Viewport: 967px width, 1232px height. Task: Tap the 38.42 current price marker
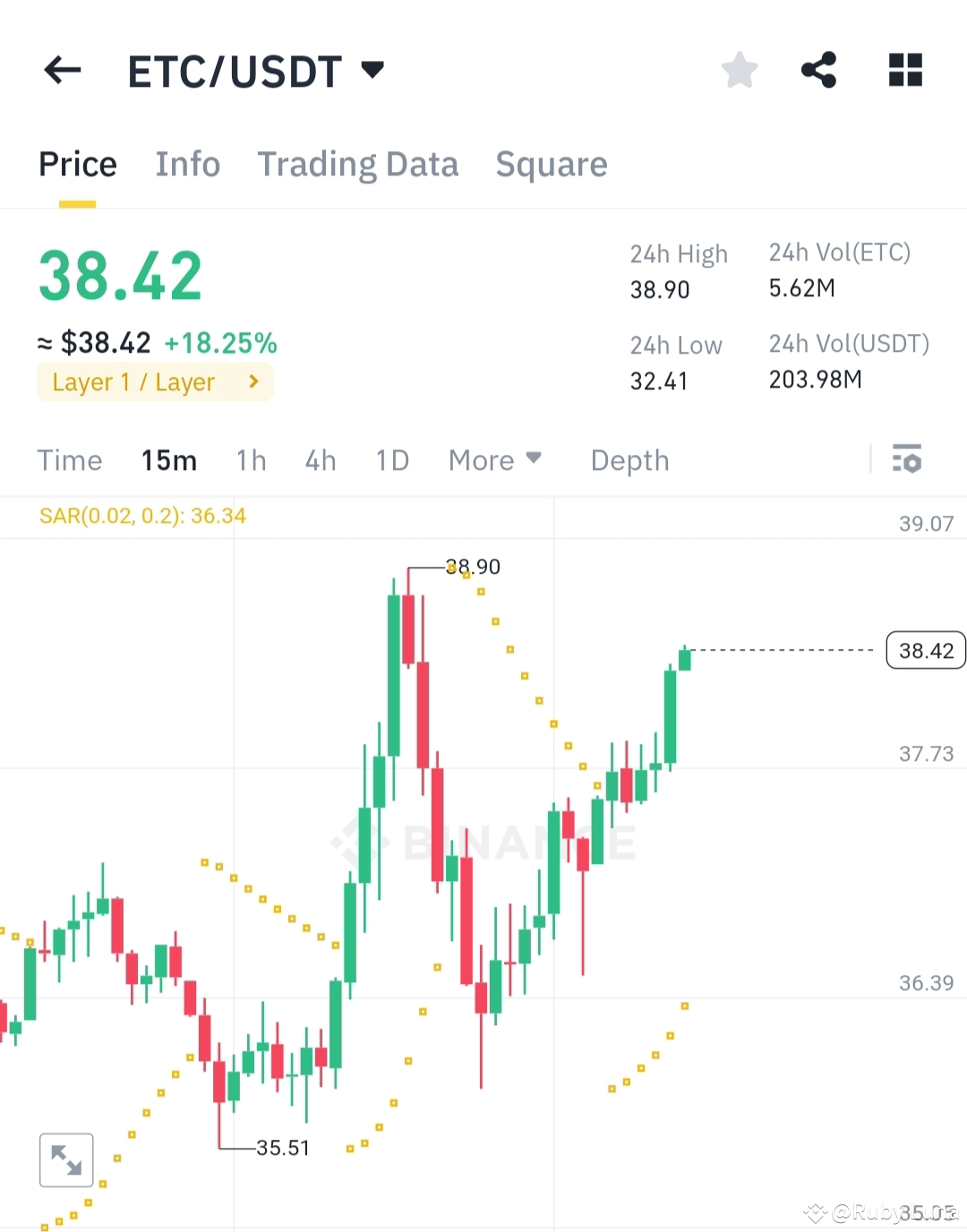tap(925, 651)
